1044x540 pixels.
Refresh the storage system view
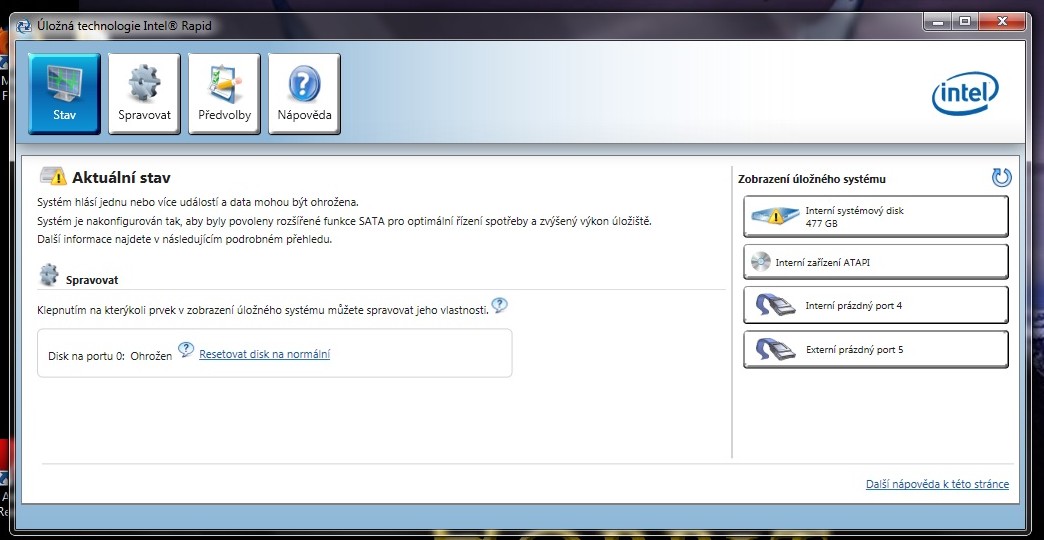(x=1001, y=177)
